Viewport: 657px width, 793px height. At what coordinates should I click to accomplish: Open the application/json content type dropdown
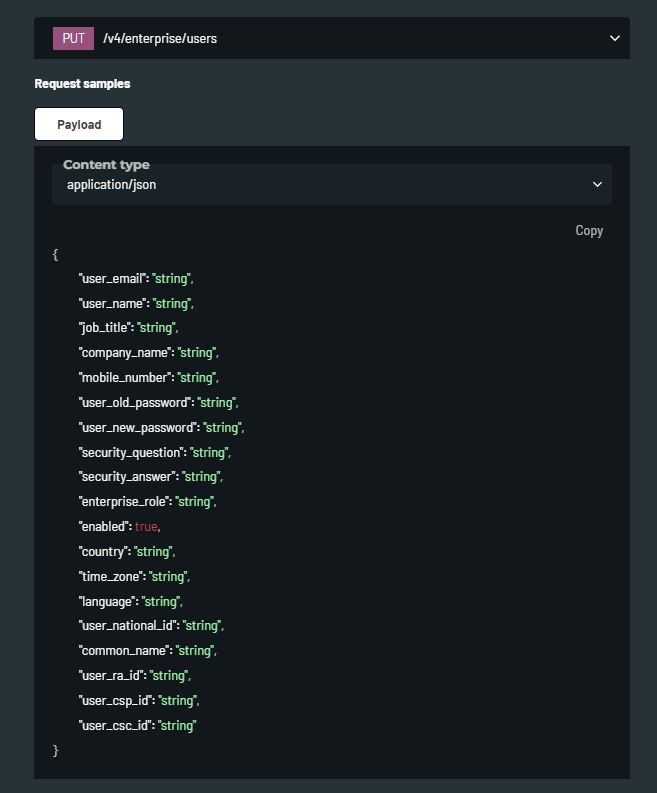[331, 185]
